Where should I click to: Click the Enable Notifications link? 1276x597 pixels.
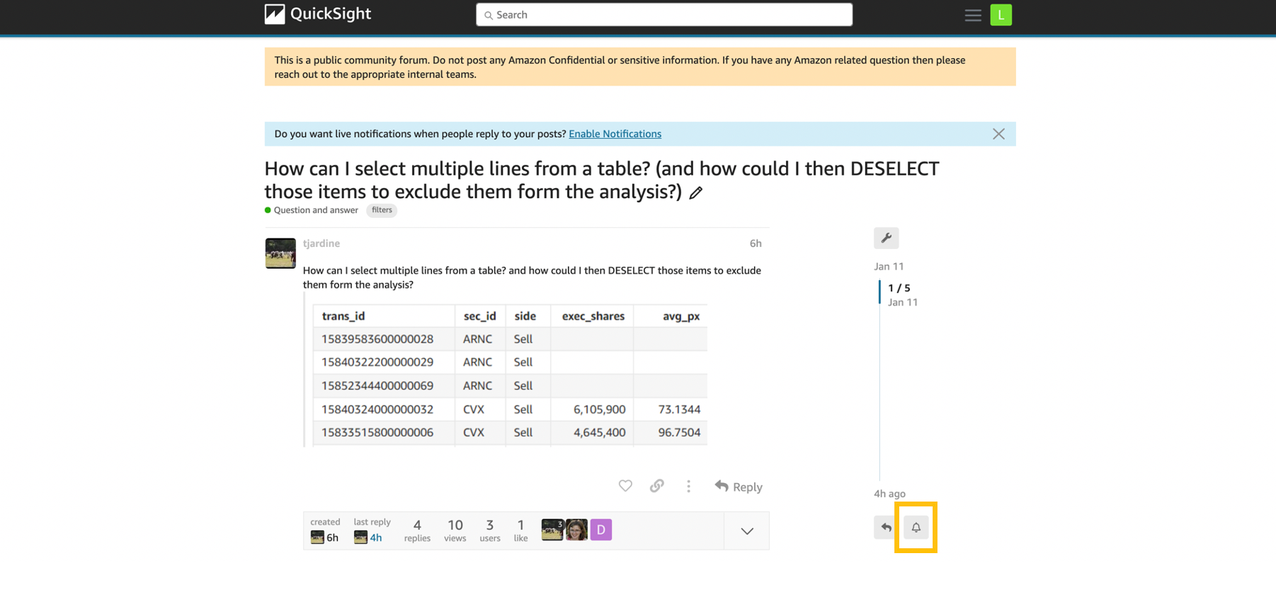click(615, 134)
